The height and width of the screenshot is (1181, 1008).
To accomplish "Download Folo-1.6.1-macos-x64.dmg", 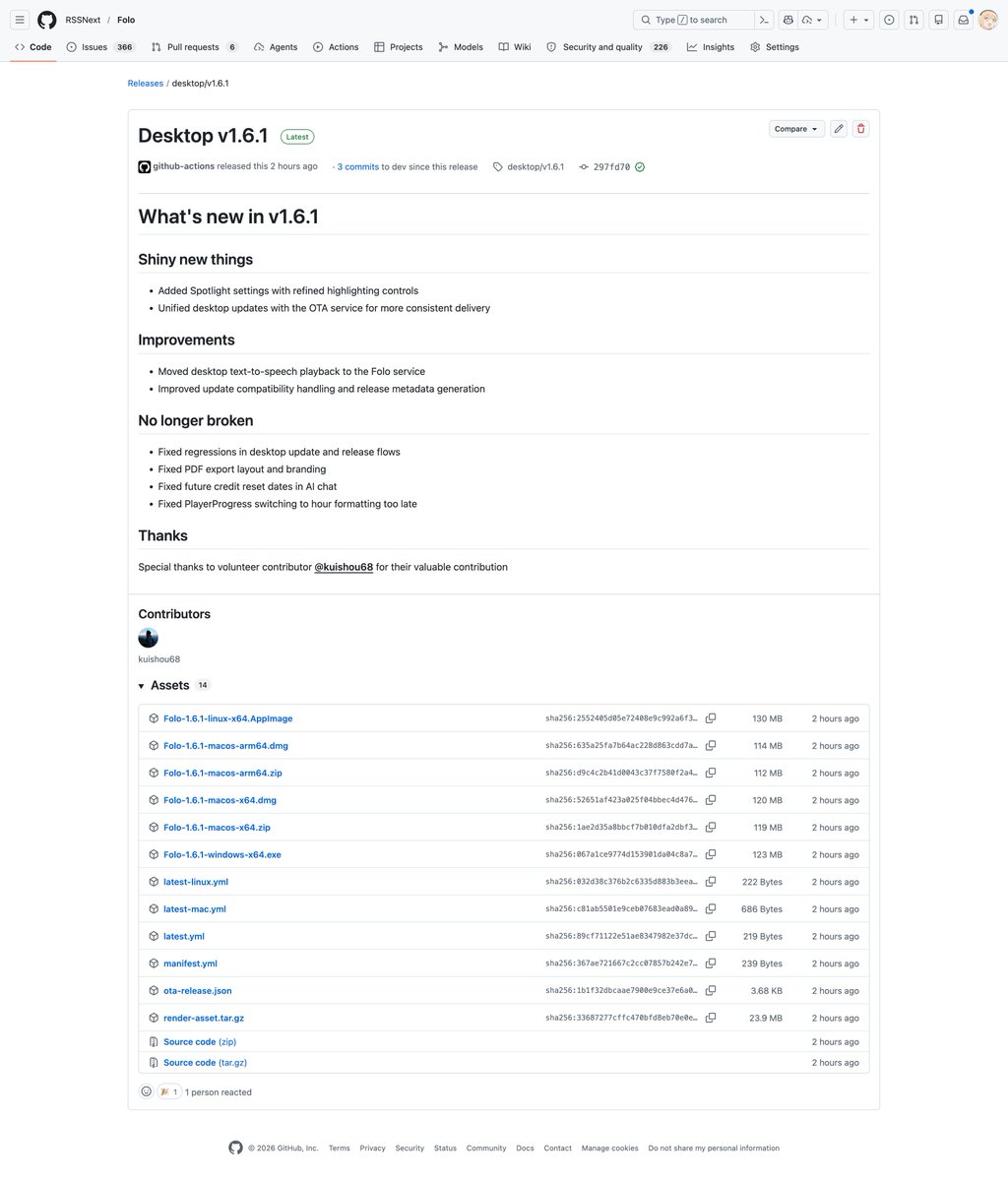I will coord(220,800).
